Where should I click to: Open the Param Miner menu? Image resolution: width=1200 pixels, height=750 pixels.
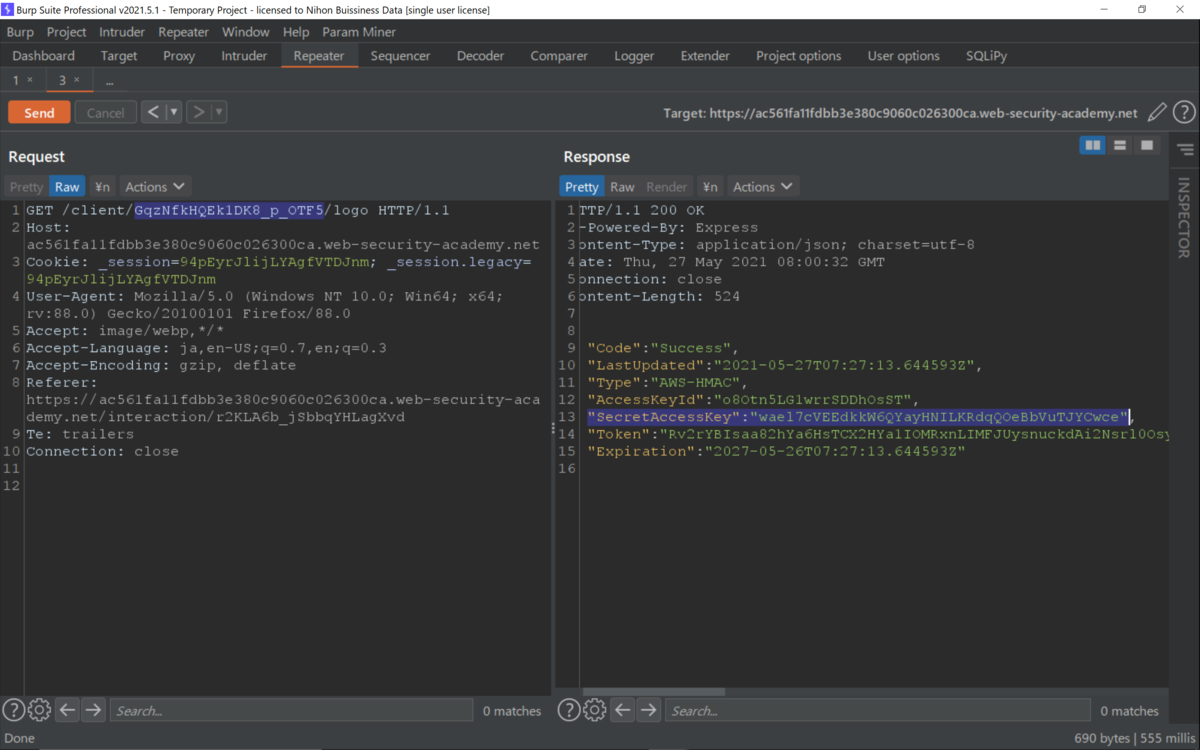pos(359,32)
